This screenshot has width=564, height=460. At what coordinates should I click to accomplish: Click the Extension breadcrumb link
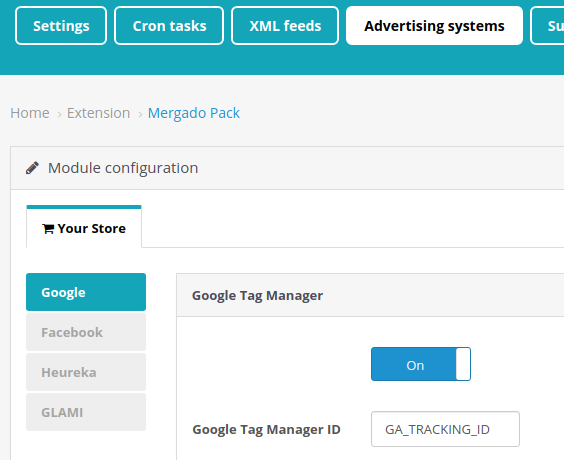click(99, 113)
